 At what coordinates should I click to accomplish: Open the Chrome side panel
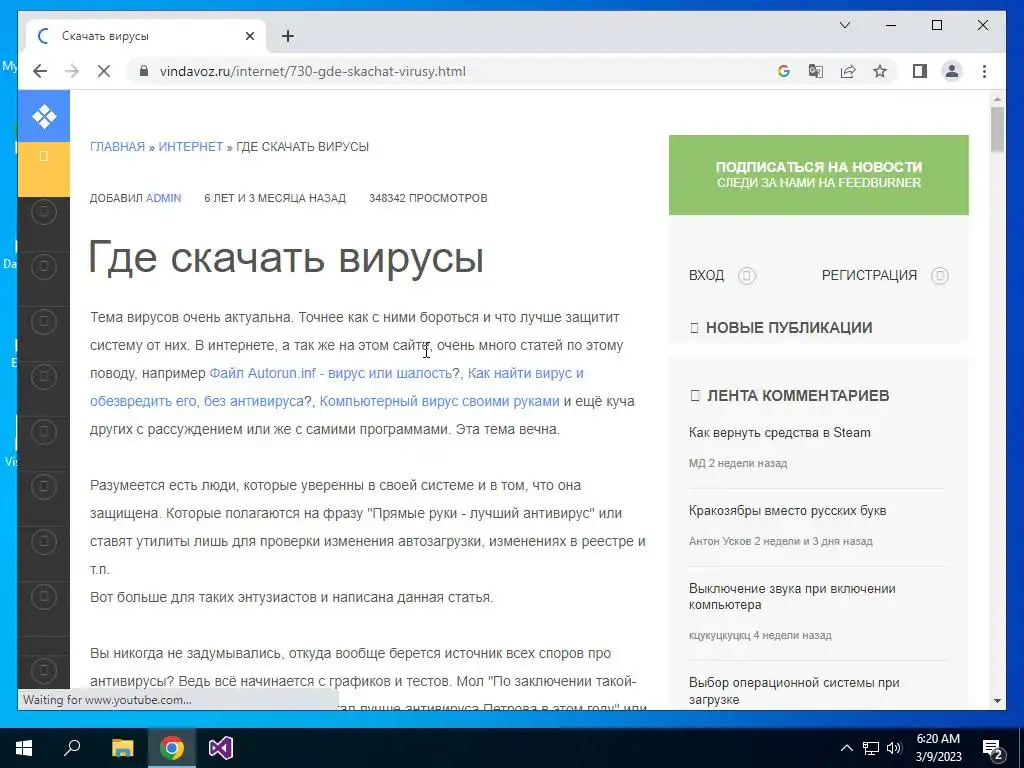[920, 71]
